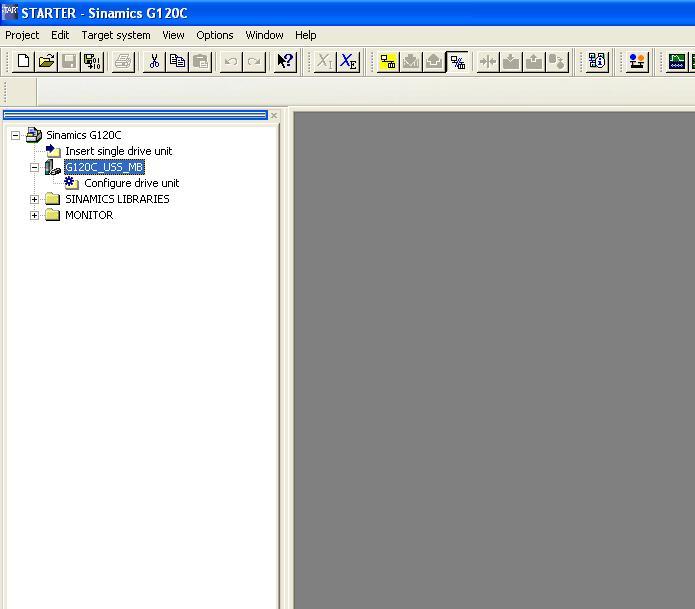Click the load project to PG icon

coord(434,61)
